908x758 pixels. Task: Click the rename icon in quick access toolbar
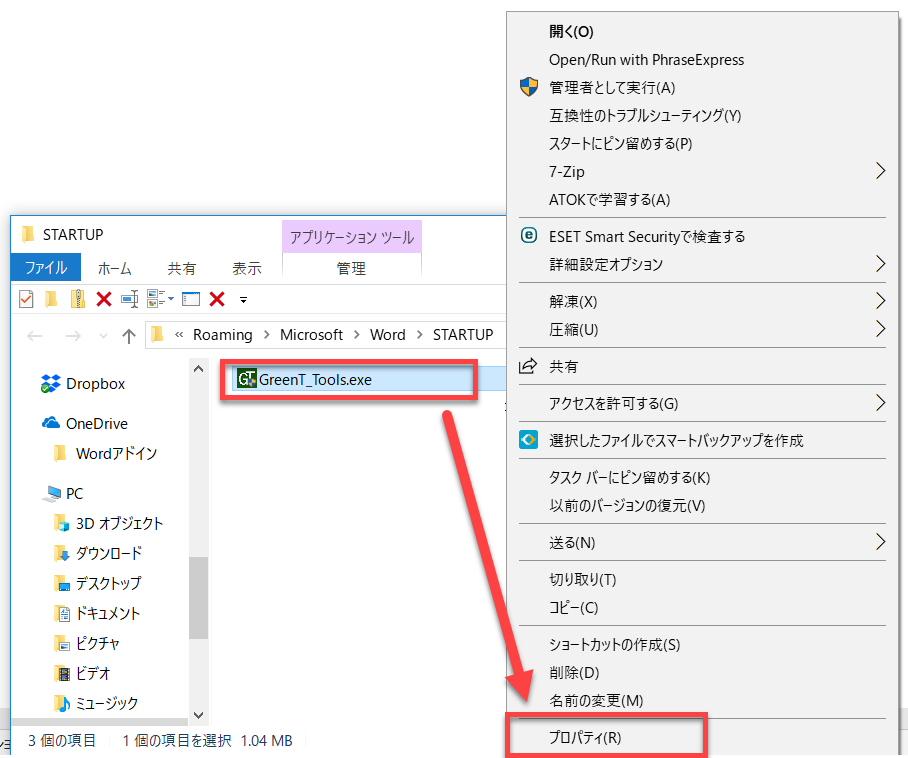click(129, 299)
